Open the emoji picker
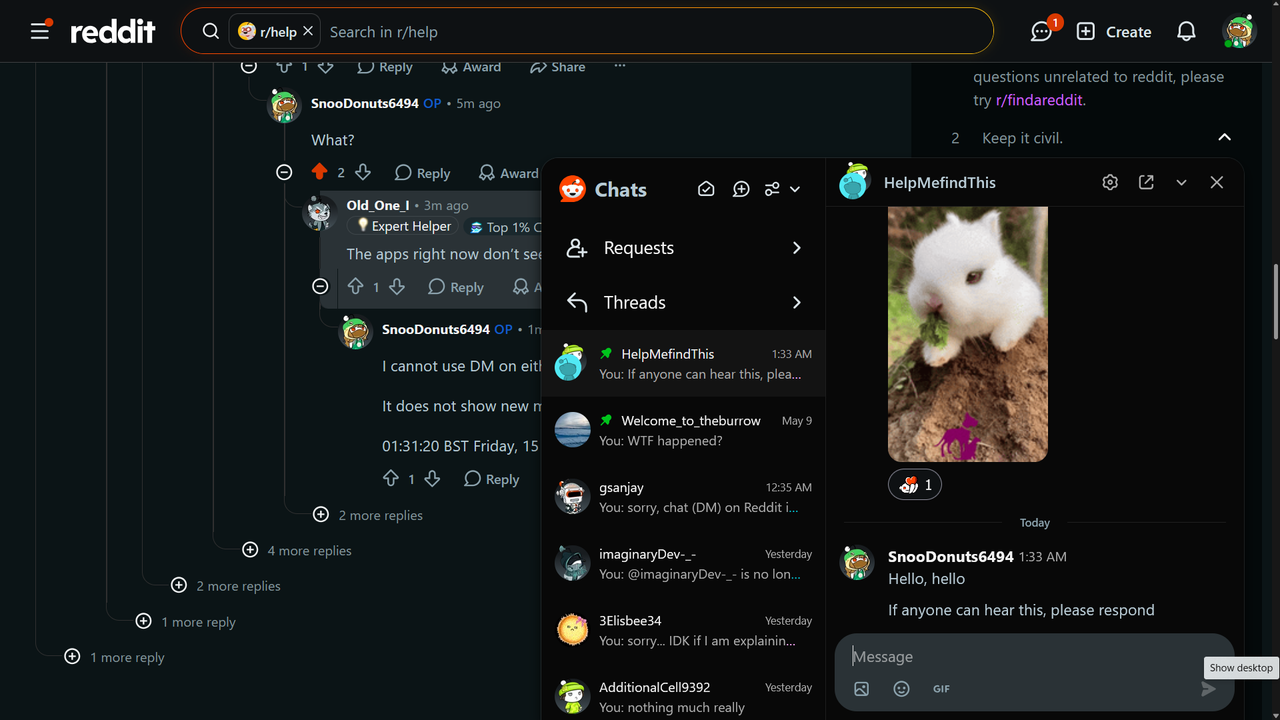 [x=902, y=689]
